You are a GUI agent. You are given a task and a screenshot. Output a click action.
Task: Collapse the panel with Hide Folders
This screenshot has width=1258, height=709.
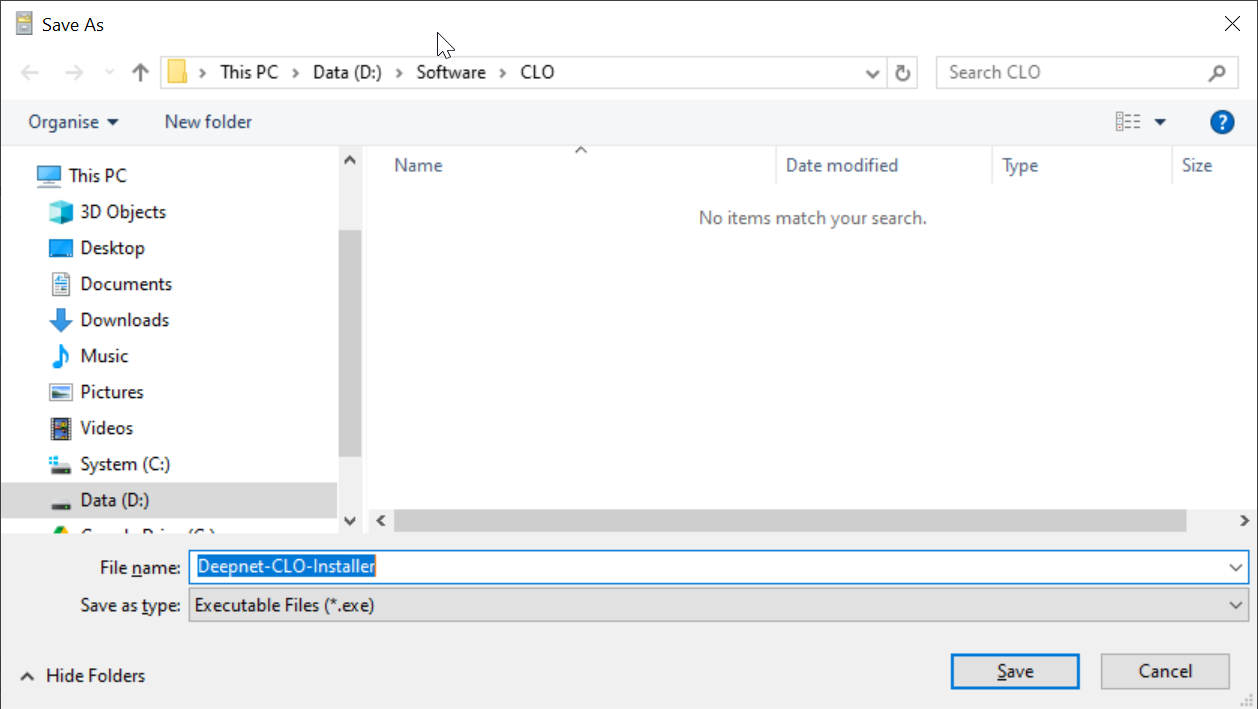[84, 676]
